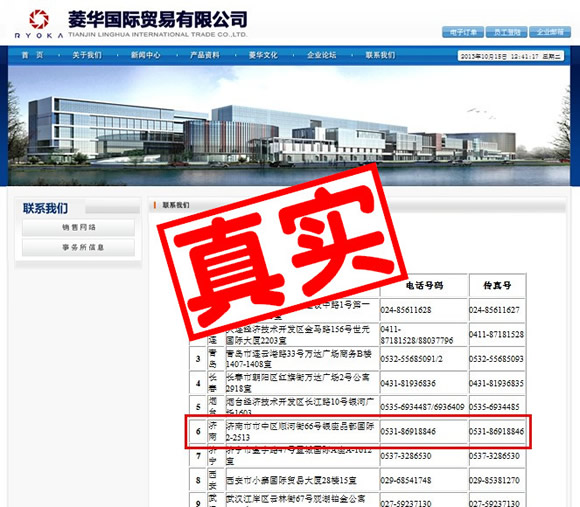Open the 员工登陆 login button

click(x=506, y=32)
